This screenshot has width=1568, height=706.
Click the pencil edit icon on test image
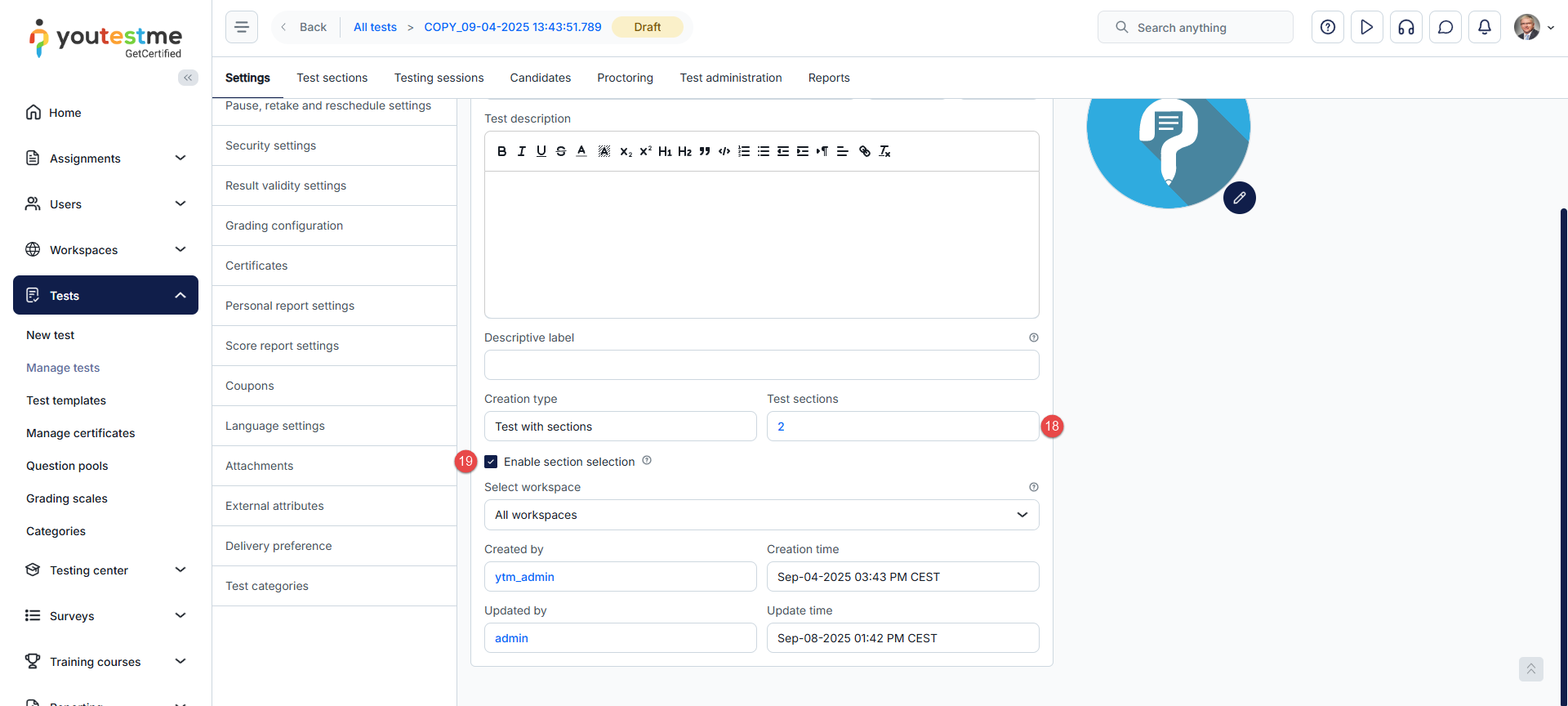pos(1239,198)
